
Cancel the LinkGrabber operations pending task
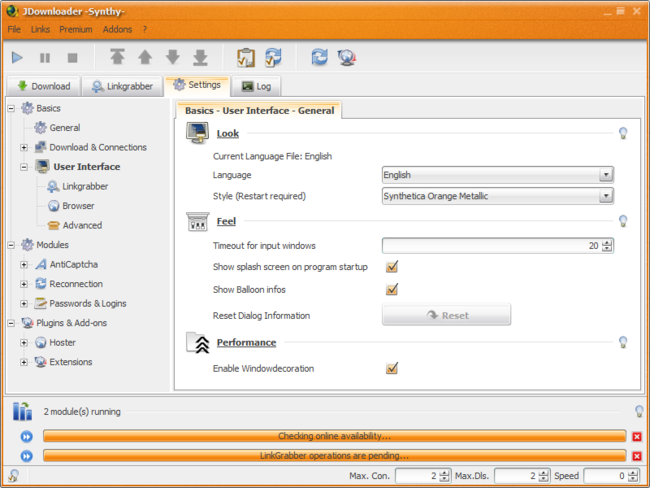click(637, 456)
